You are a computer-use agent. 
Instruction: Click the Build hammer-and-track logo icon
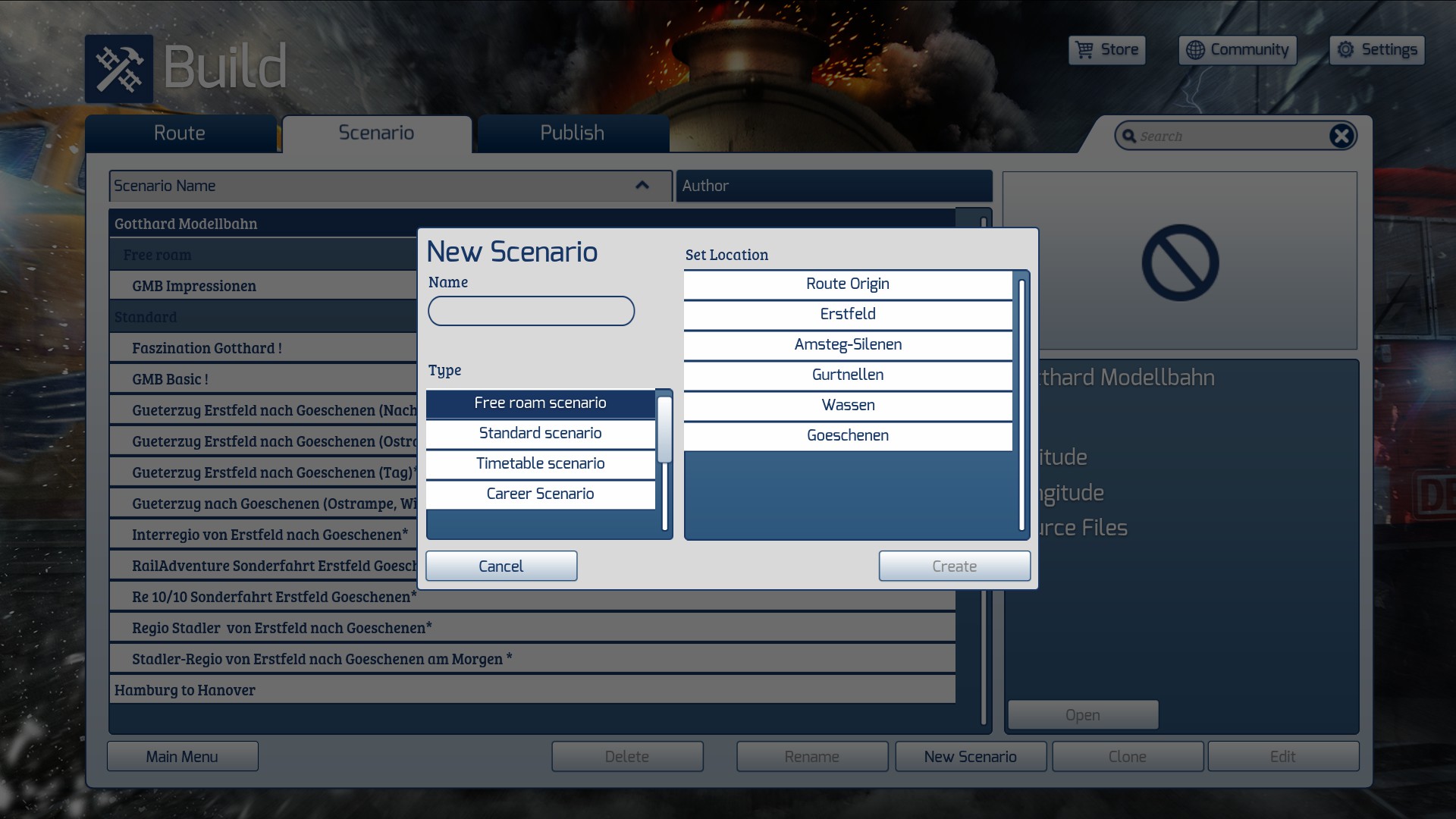click(119, 69)
